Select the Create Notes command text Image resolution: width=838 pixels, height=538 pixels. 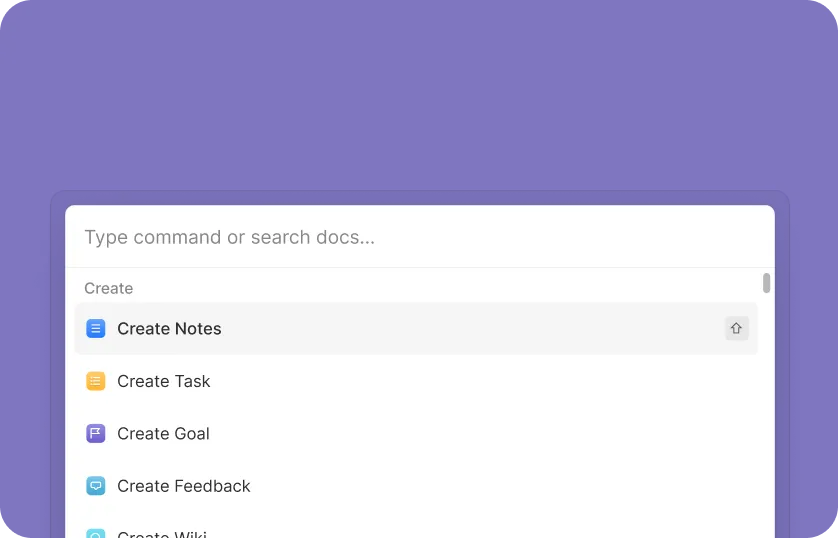[x=169, y=328]
